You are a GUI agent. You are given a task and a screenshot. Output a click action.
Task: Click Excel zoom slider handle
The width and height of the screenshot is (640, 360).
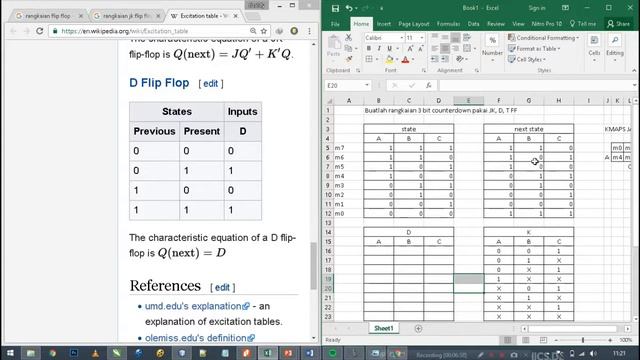tap(583, 340)
